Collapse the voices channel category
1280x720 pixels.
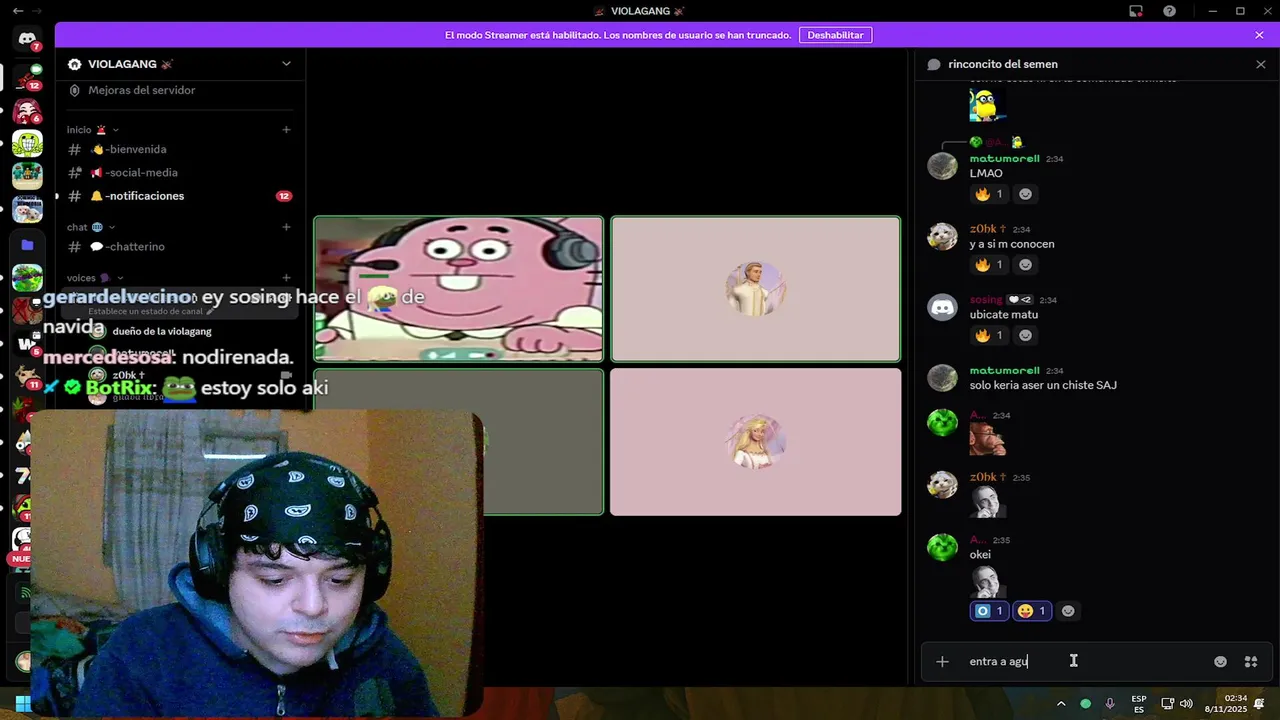pos(95,278)
